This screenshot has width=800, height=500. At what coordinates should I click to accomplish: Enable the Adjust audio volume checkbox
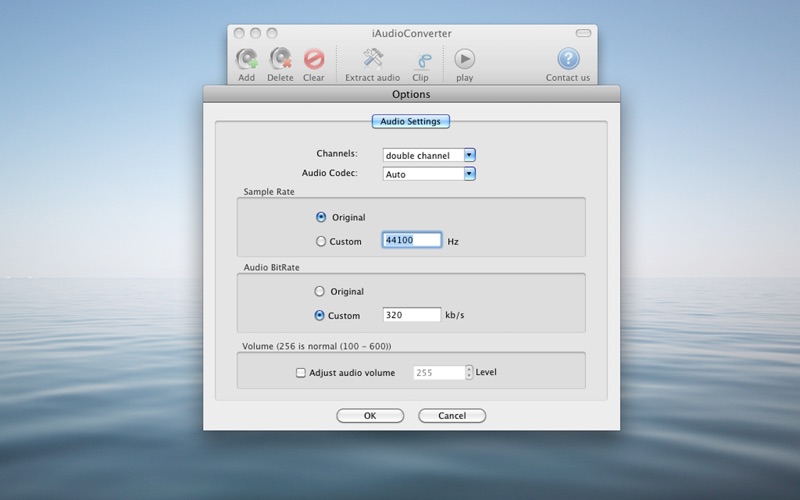coord(301,373)
